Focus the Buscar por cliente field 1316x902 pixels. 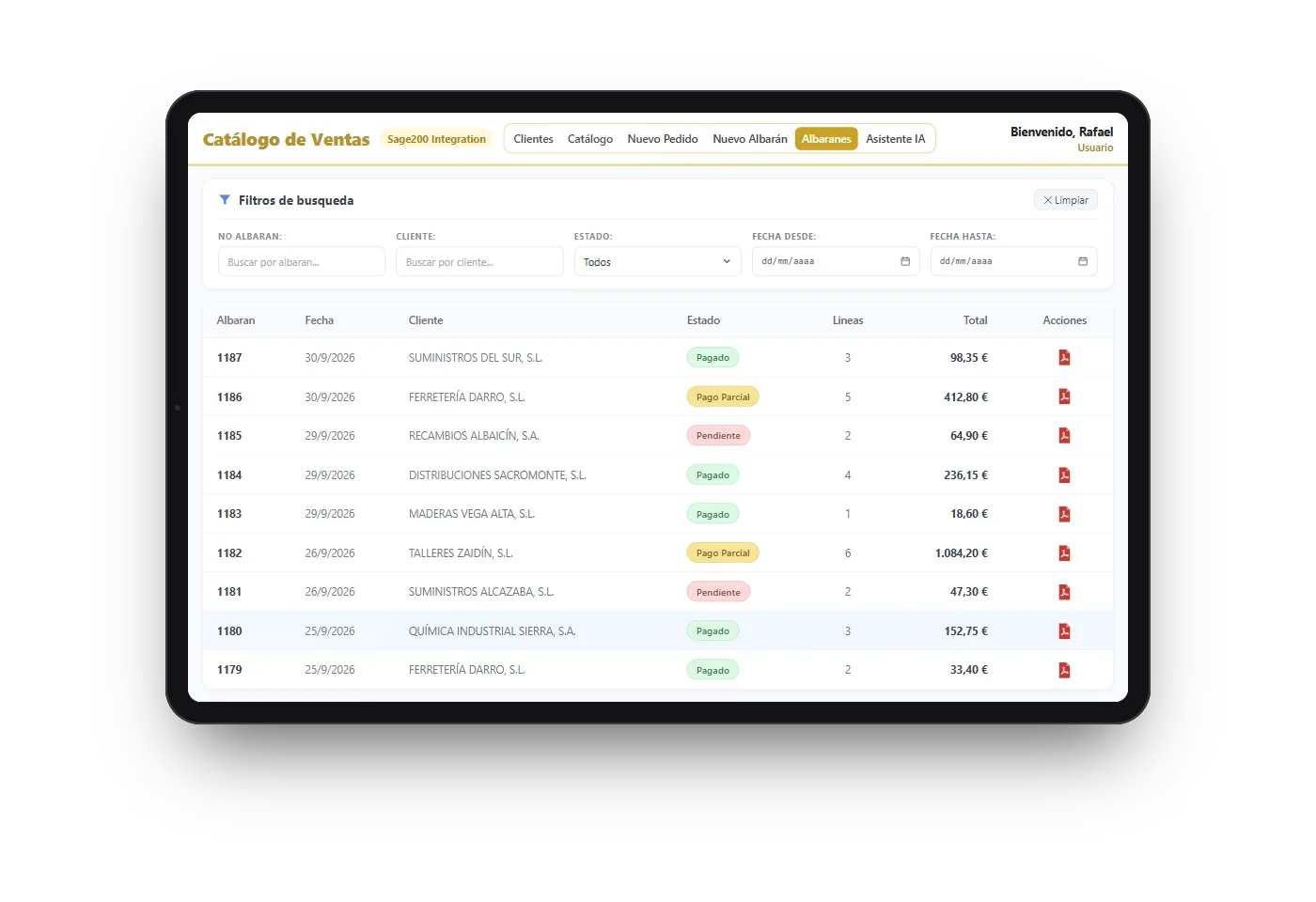479,261
